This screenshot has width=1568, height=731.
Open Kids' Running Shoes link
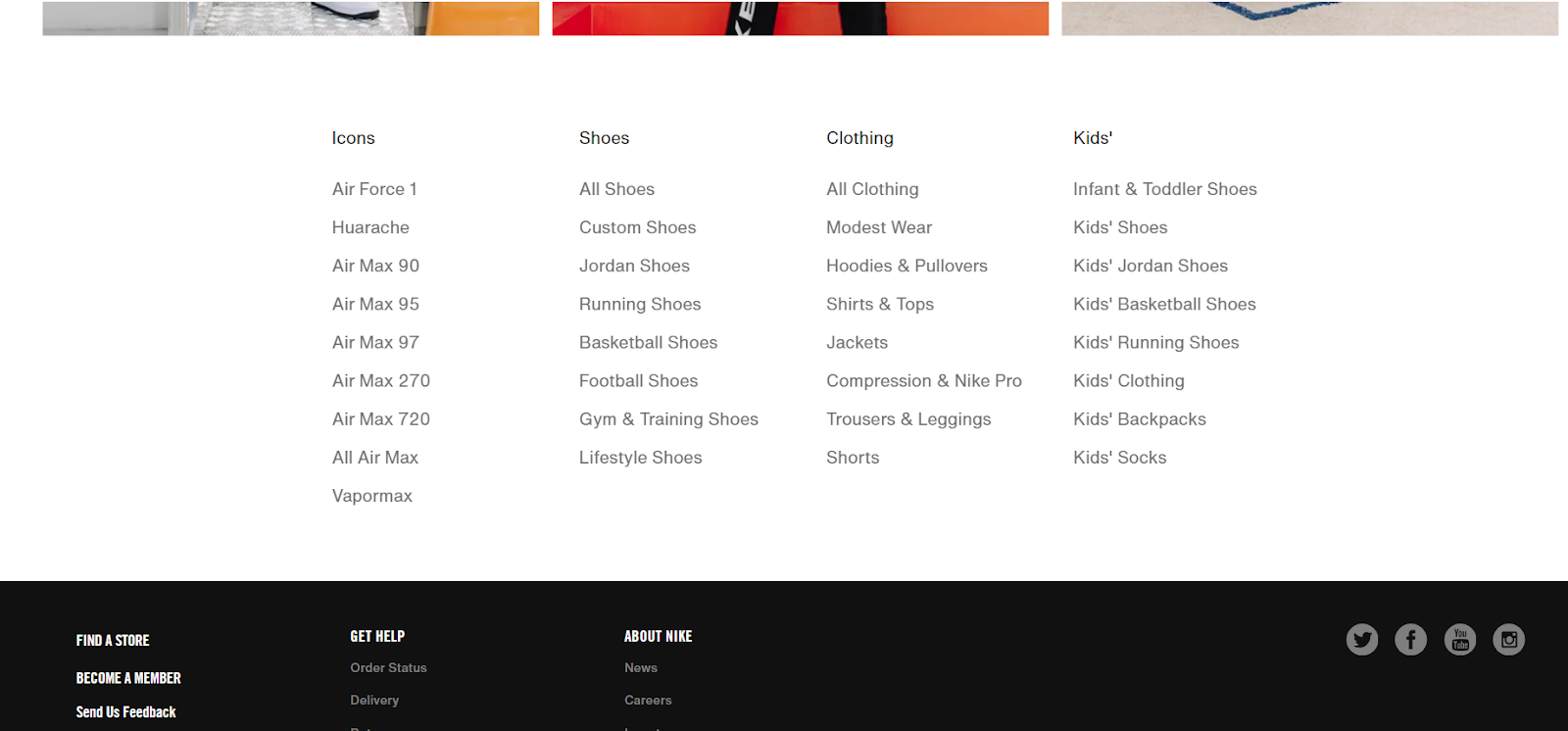point(1156,342)
